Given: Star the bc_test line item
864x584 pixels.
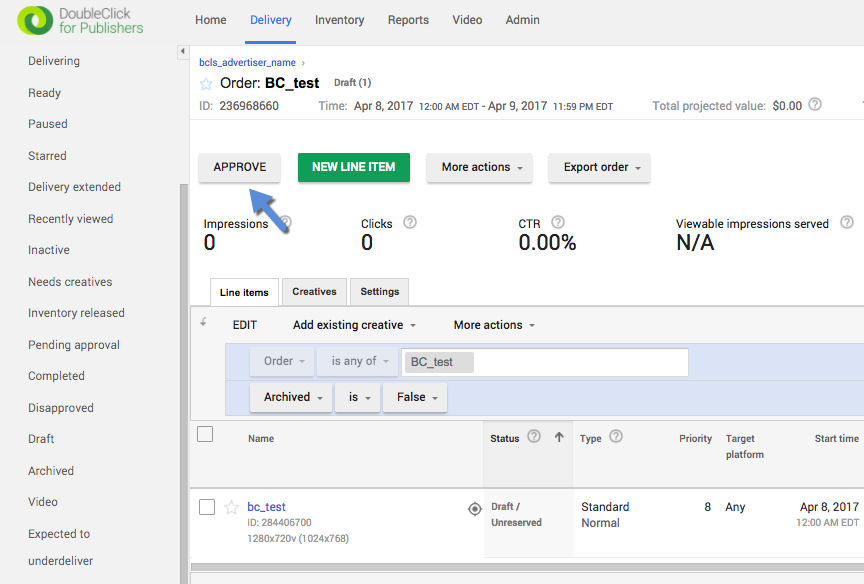Looking at the screenshot, I should click(231, 507).
